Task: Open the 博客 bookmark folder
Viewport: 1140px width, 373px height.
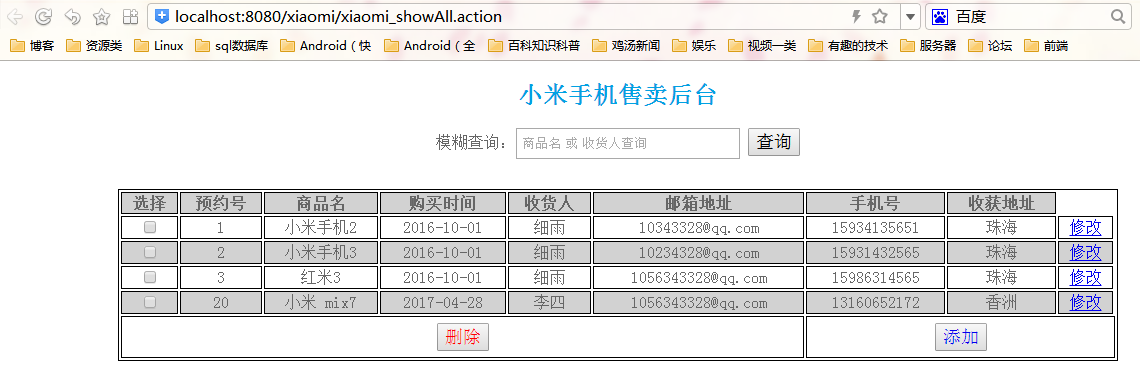Action: click(32, 46)
